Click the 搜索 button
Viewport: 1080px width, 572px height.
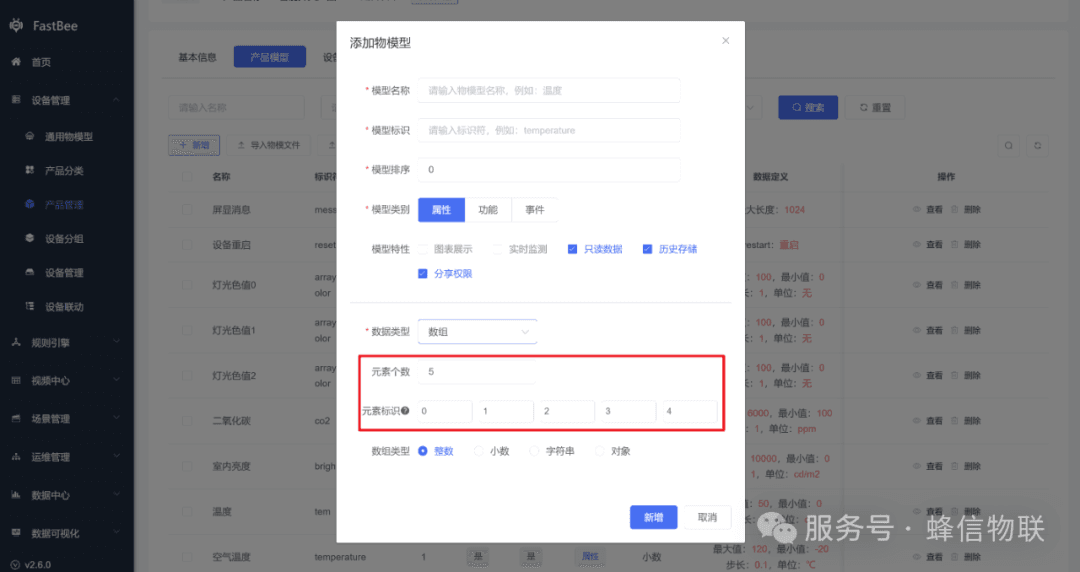[x=808, y=108]
